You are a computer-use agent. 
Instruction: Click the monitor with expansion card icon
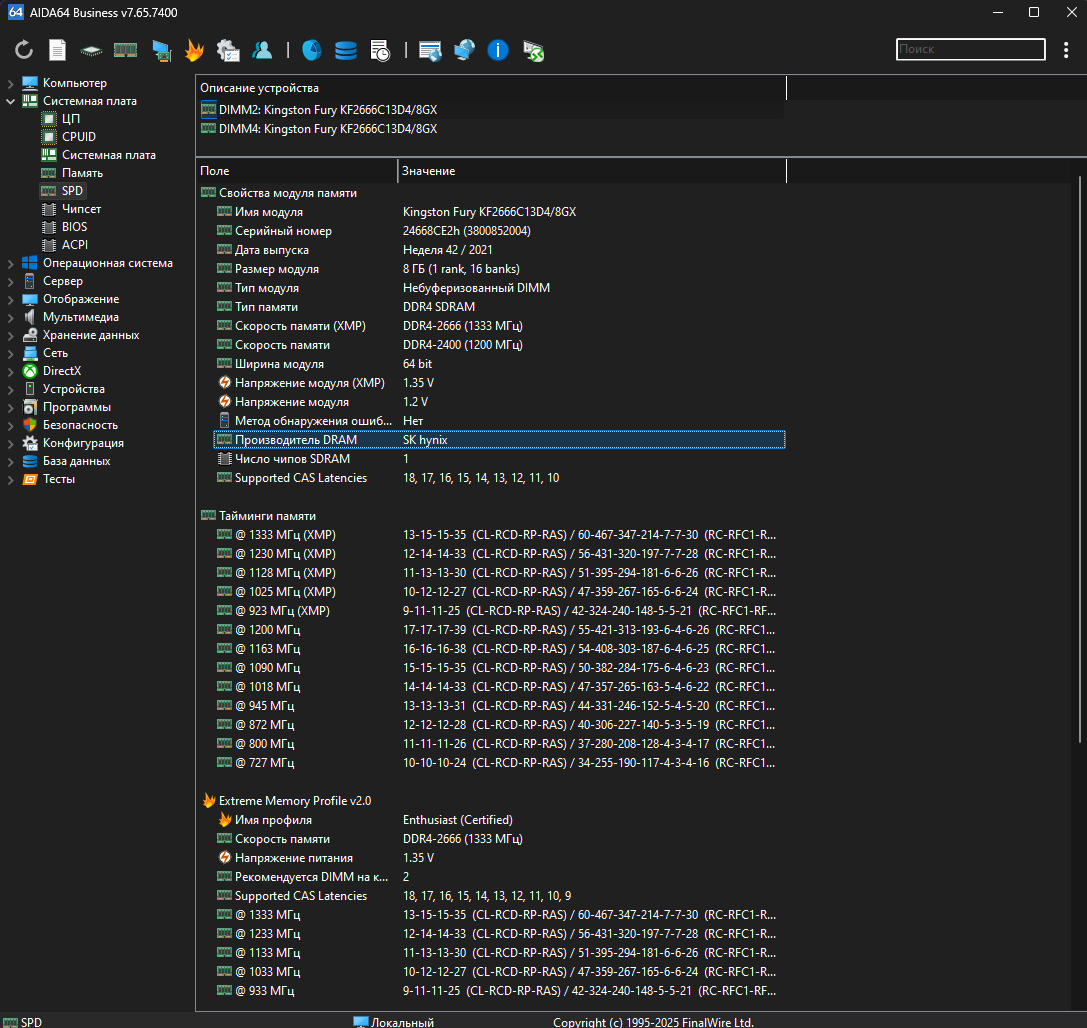[162, 51]
